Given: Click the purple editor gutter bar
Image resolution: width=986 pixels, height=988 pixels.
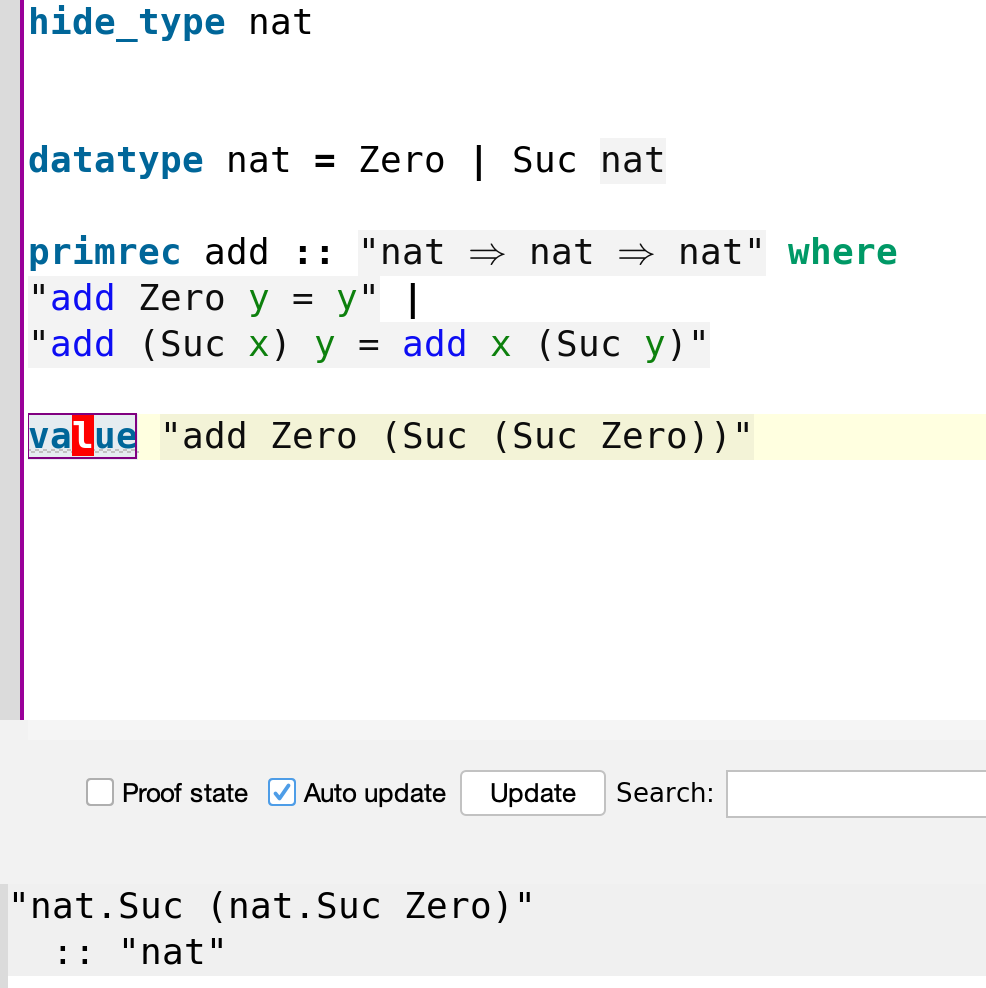Looking at the screenshot, I should [21, 360].
